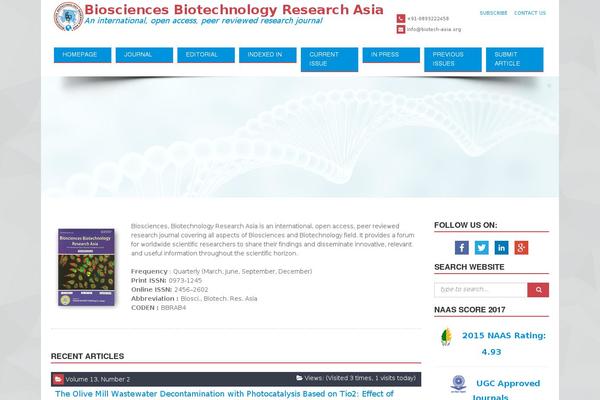Image resolution: width=600 pixels, height=400 pixels.
Task: Open the Olive Mill Wastewater article link
Action: [x=224, y=394]
